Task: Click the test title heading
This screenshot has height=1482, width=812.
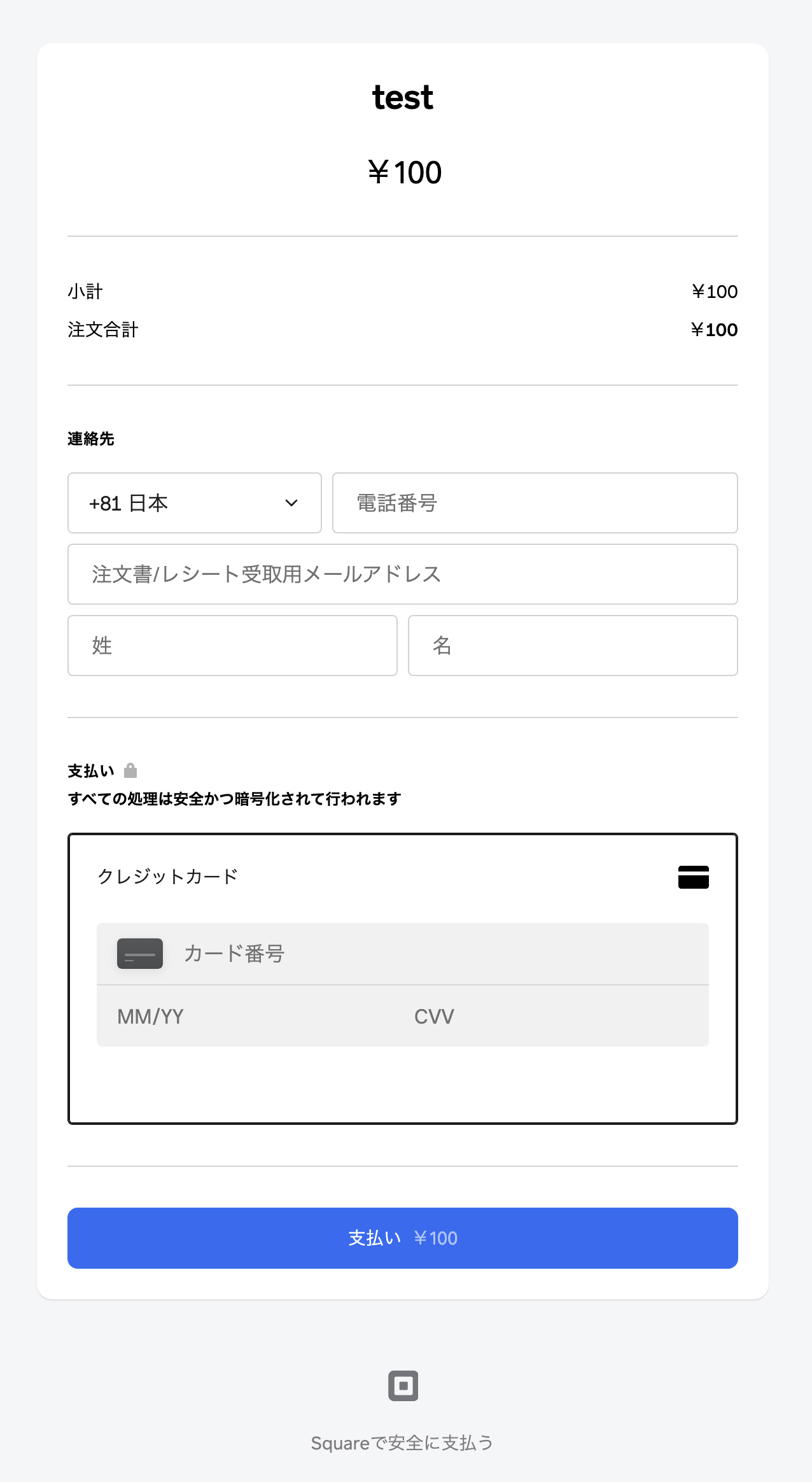Action: (403, 97)
